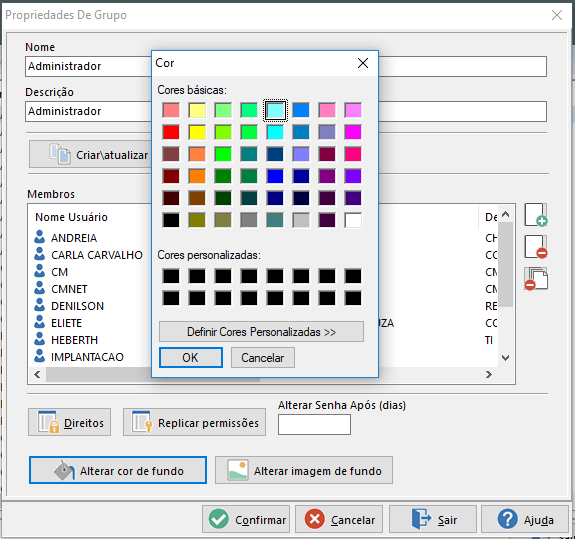The width and height of the screenshot is (575, 539).
Task: Select the HEBERTH member row
Action: (x=263, y=340)
